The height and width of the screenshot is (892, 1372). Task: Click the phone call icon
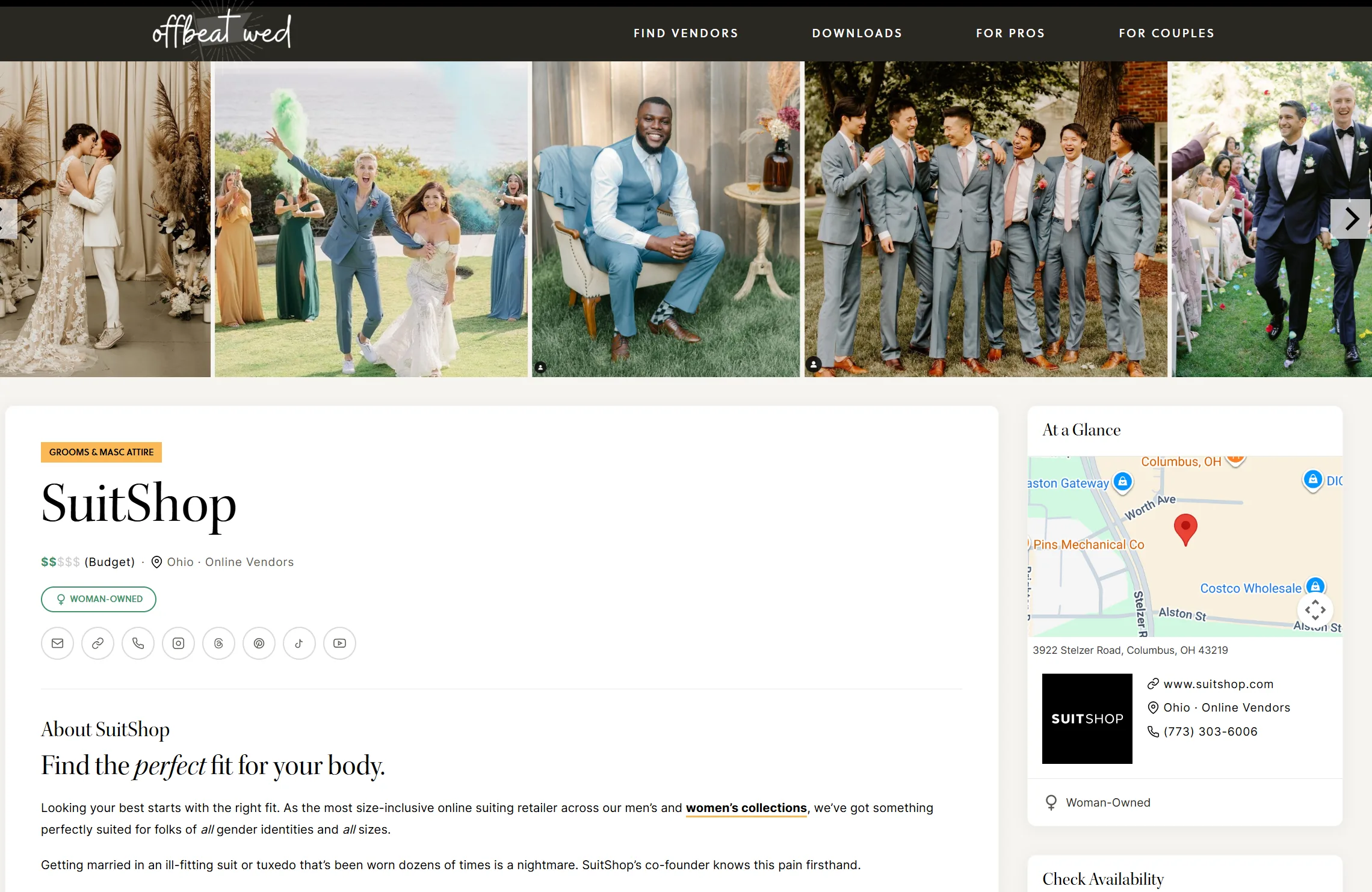coord(138,643)
